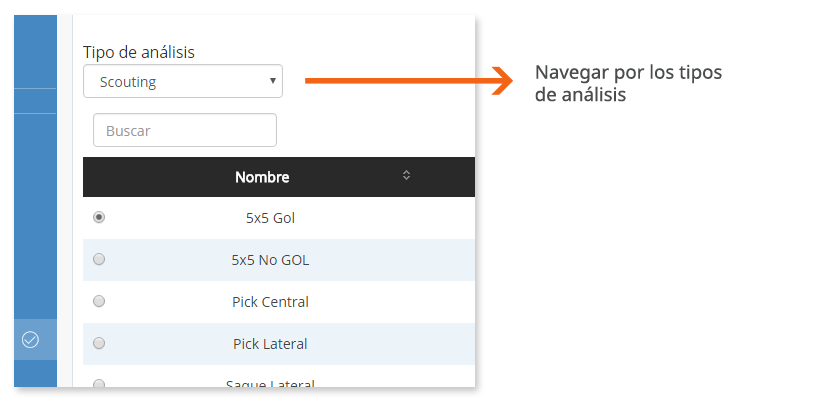The height and width of the screenshot is (402, 819).
Task: Open the Scouting analysis type dropdown
Action: [x=183, y=82]
